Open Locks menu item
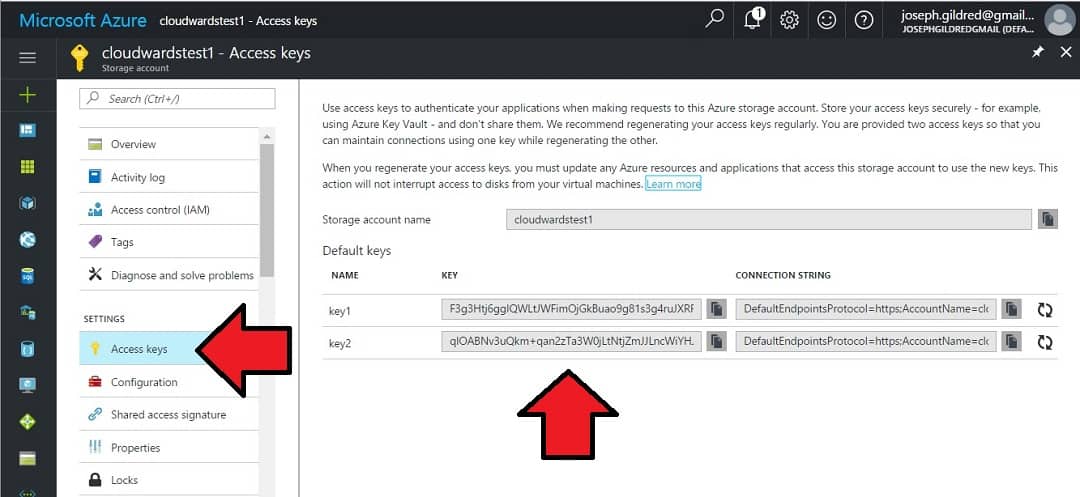1080x497 pixels. point(169,480)
